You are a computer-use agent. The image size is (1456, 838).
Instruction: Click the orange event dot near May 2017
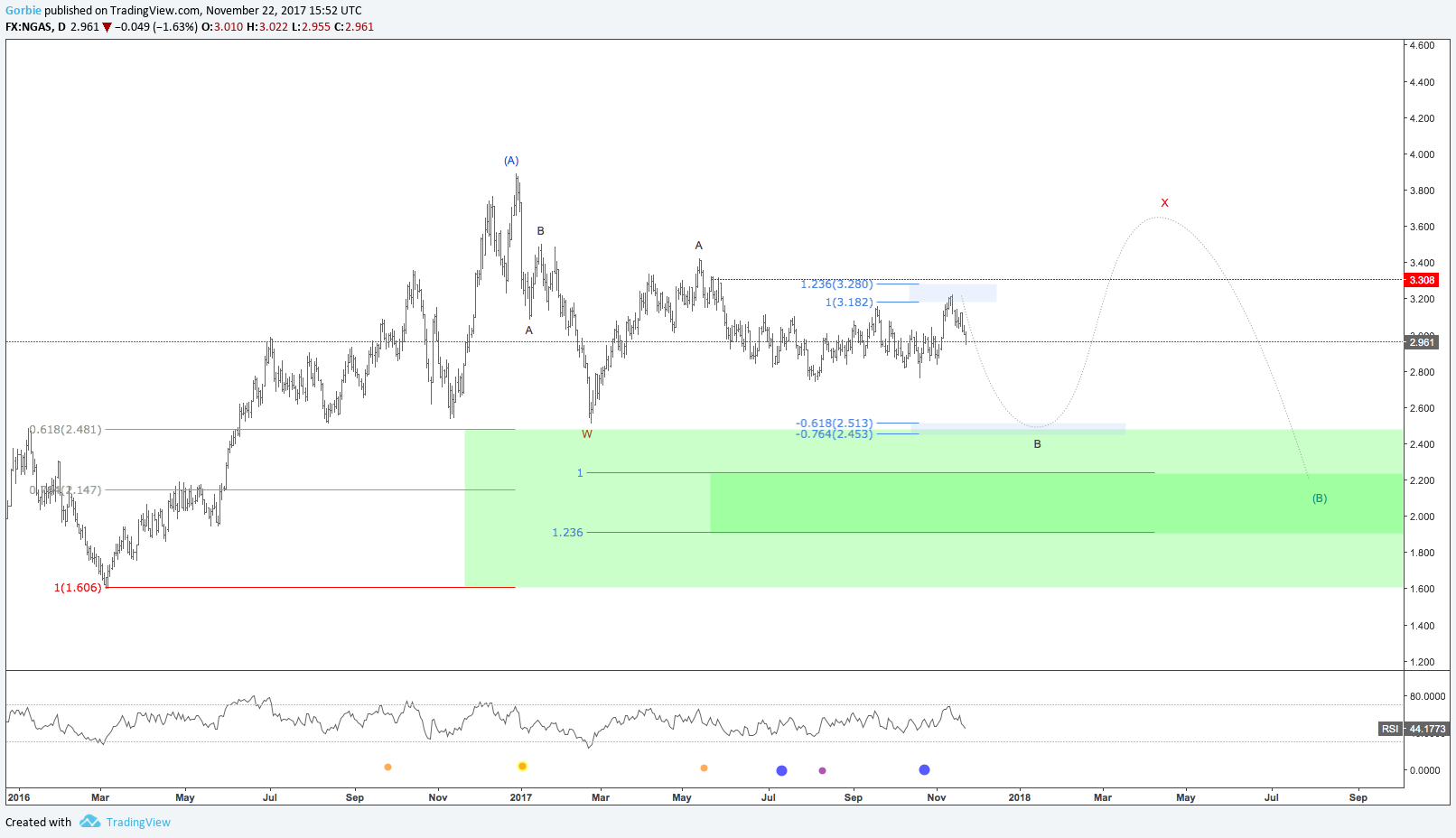coord(704,768)
